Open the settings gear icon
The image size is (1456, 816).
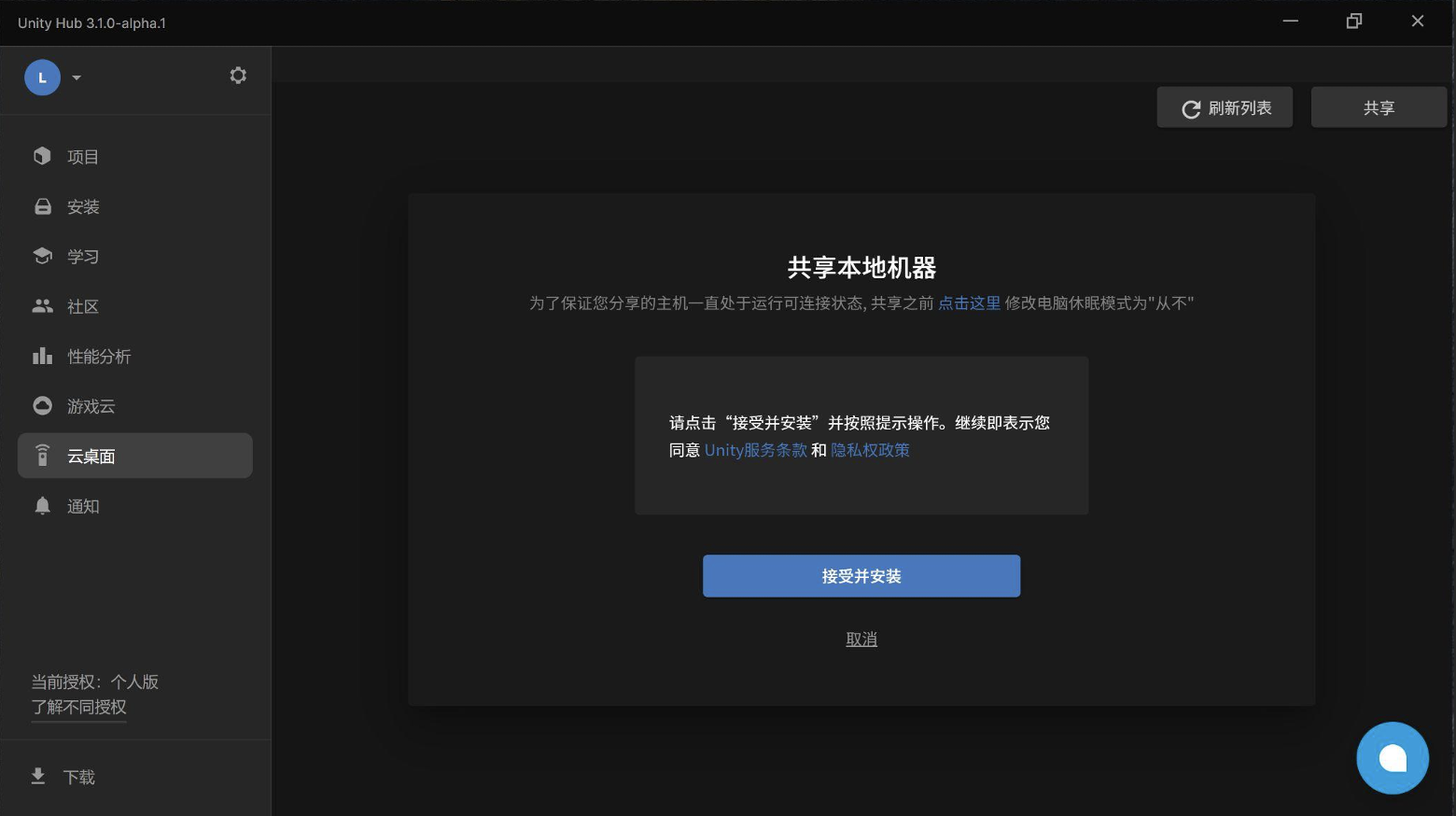pos(238,76)
